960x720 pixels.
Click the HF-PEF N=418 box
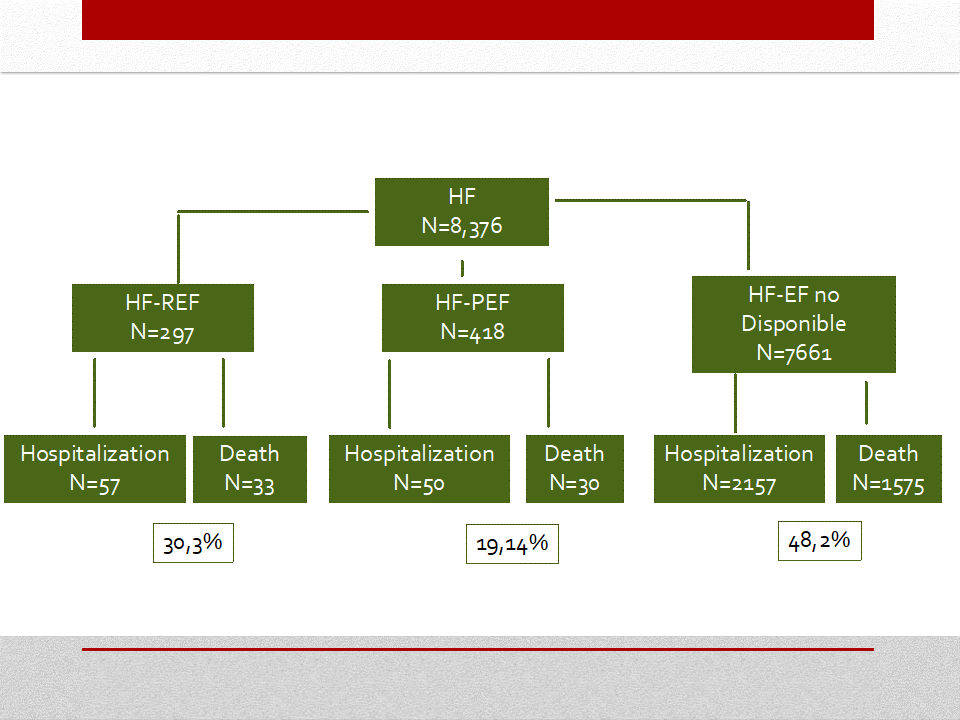[473, 318]
